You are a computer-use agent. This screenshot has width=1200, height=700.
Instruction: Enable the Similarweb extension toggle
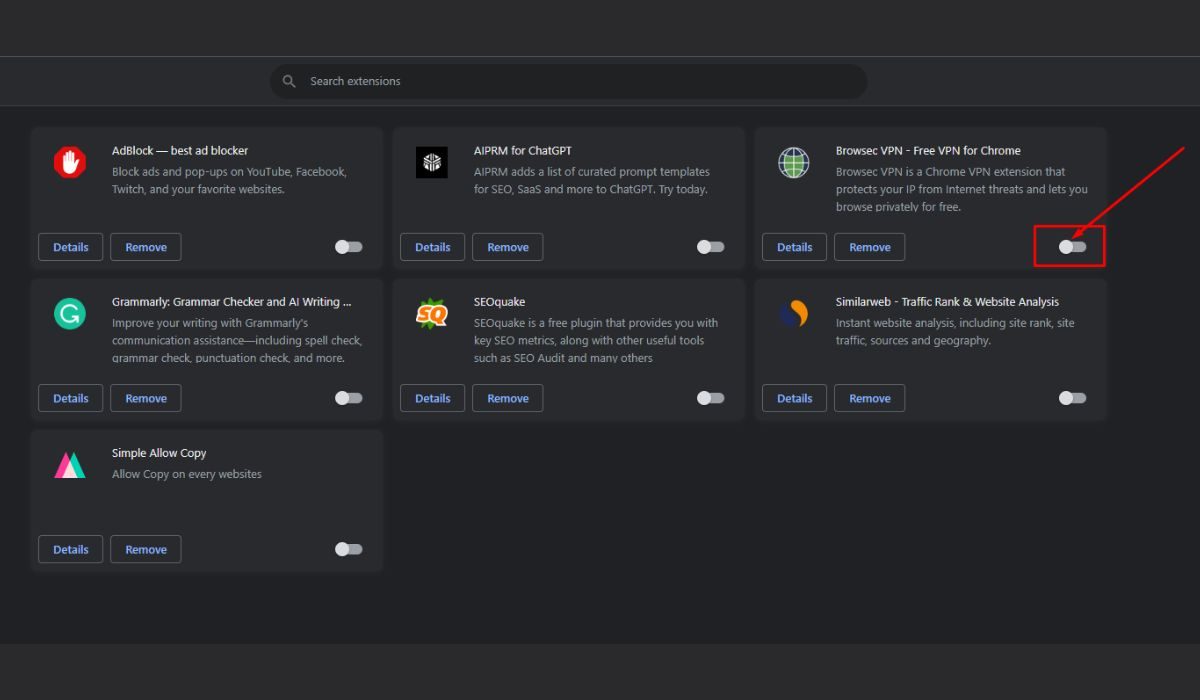(x=1073, y=398)
